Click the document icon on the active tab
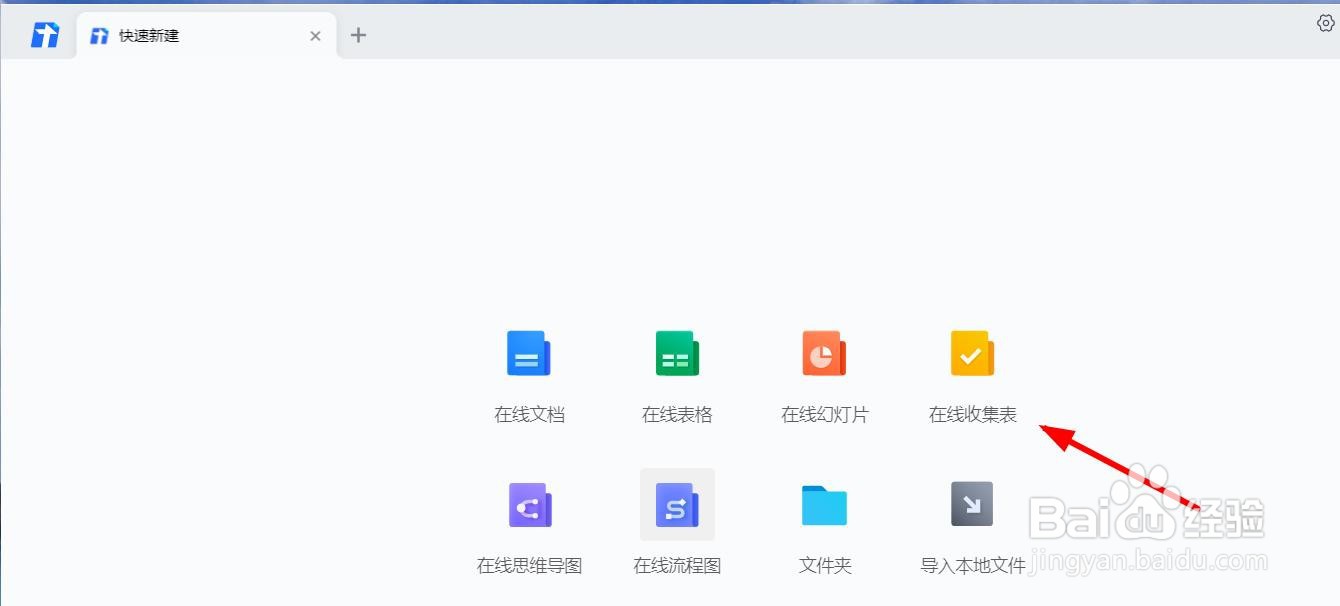 [99, 35]
